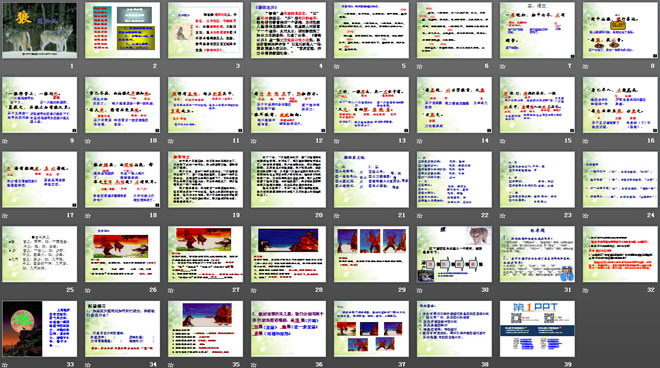Click the animation star icon under slide 8

coord(585,67)
